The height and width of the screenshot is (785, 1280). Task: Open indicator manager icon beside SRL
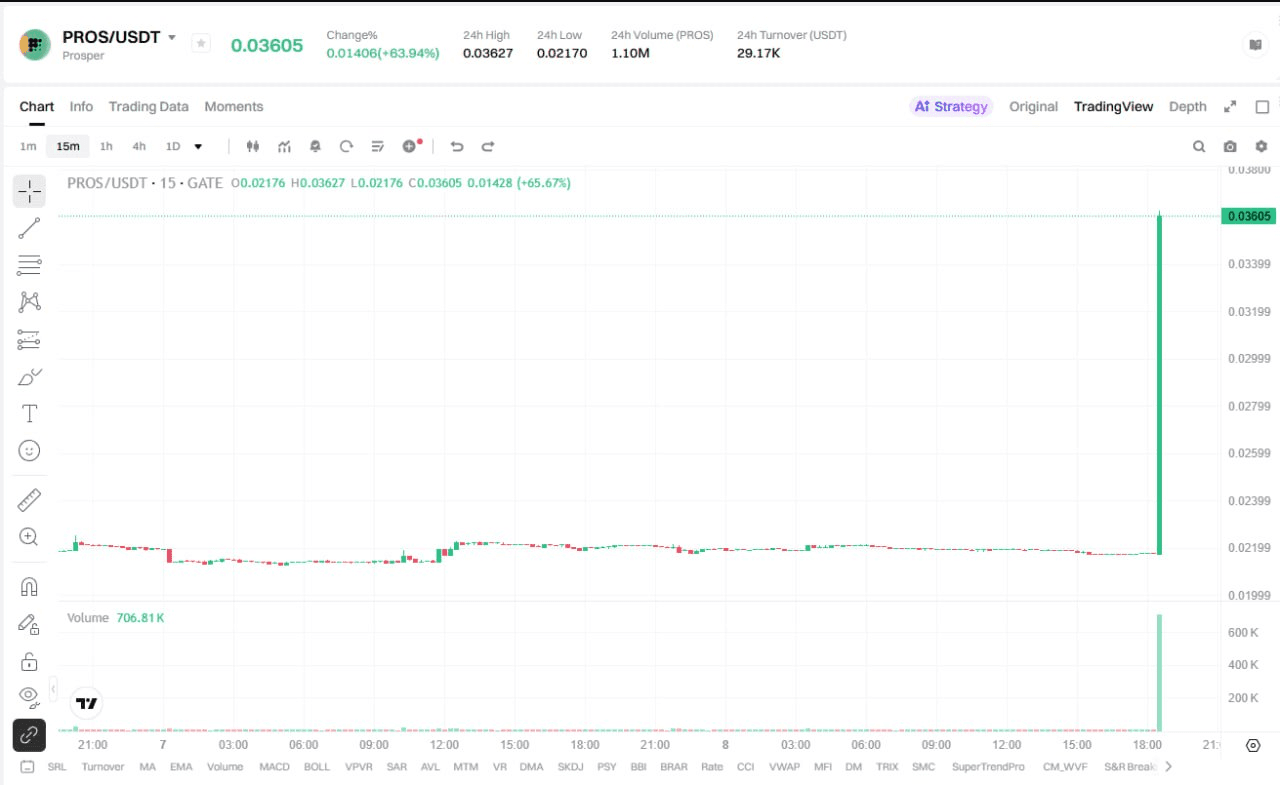(27, 767)
